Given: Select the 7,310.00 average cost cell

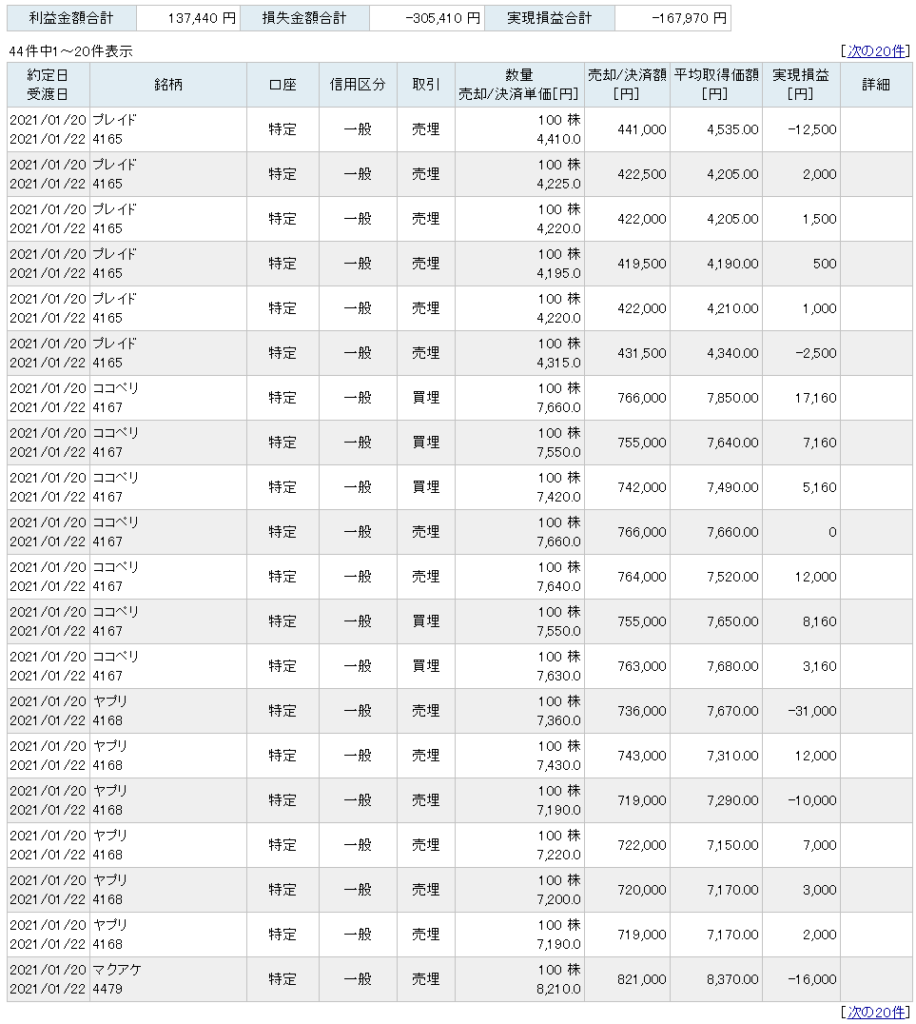Looking at the screenshot, I should (x=716, y=756).
